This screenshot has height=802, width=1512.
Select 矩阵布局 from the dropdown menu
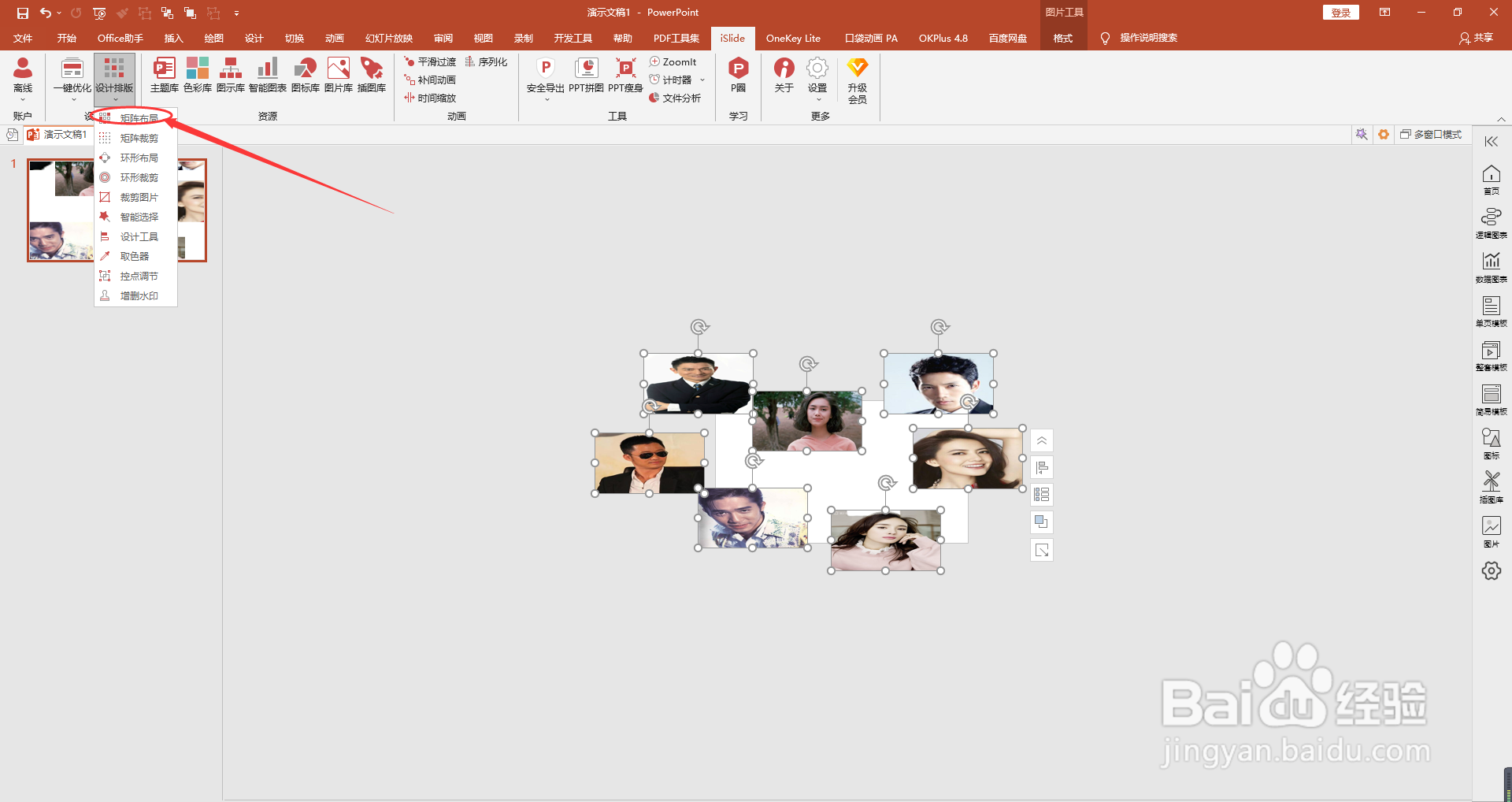[x=135, y=118]
